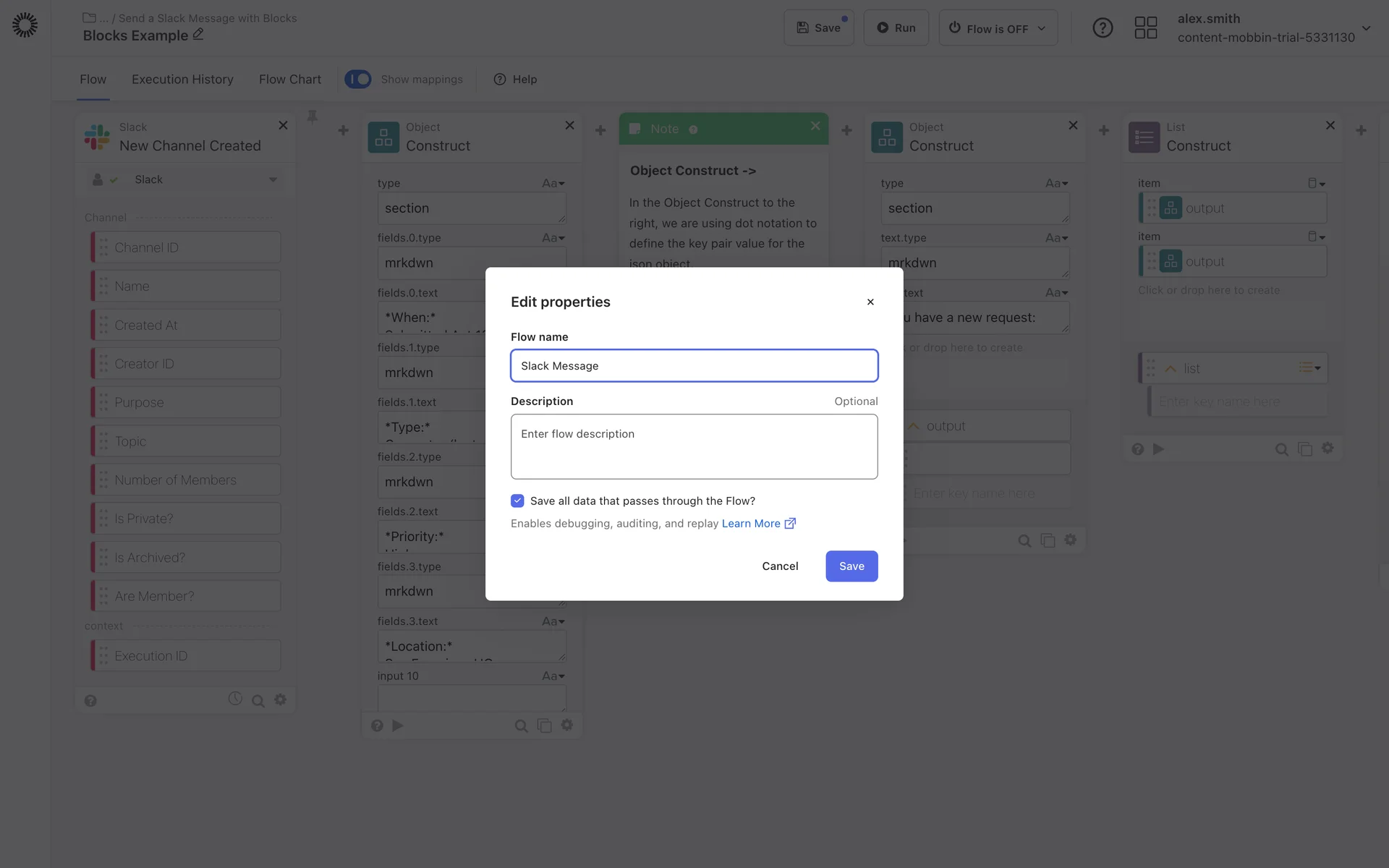Click the pencil icon beside Blocks Example

pos(198,35)
